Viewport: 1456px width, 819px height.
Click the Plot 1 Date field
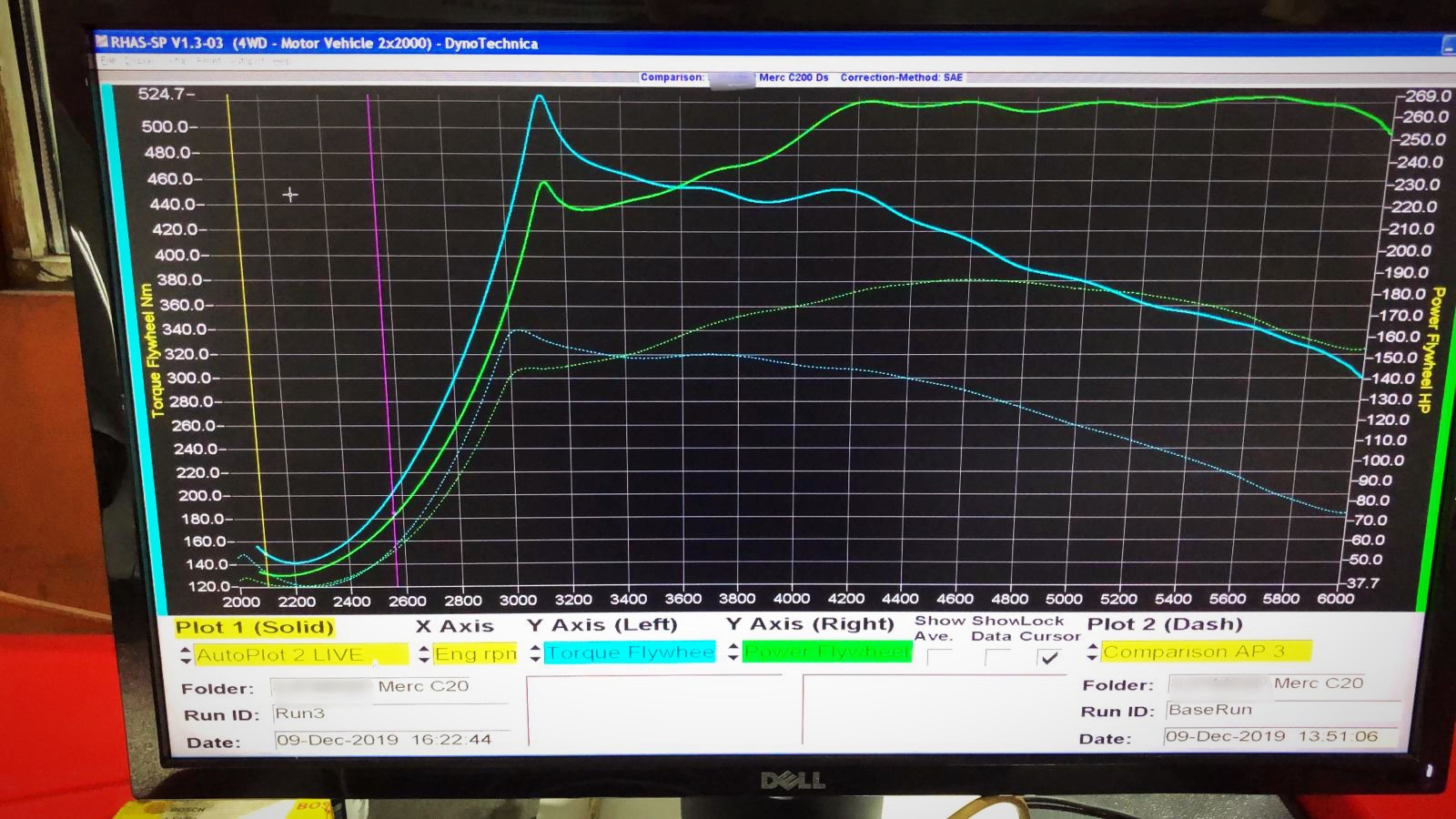pos(392,740)
